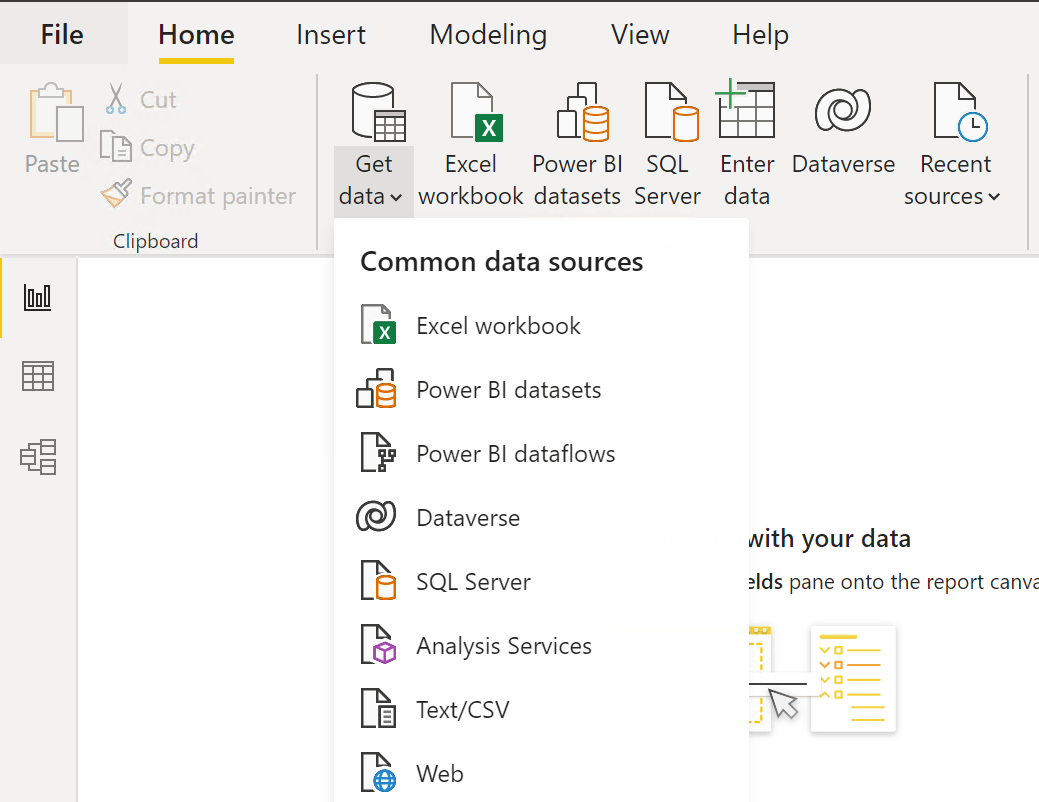The height and width of the screenshot is (802, 1039).
Task: Choose the Text/CSV file icon
Action: coord(378,708)
